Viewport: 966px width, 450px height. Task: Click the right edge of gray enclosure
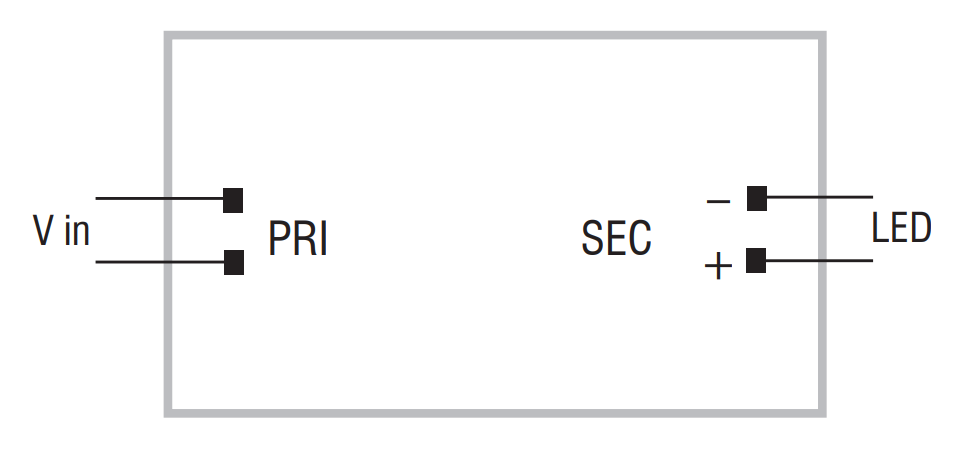pos(822,224)
